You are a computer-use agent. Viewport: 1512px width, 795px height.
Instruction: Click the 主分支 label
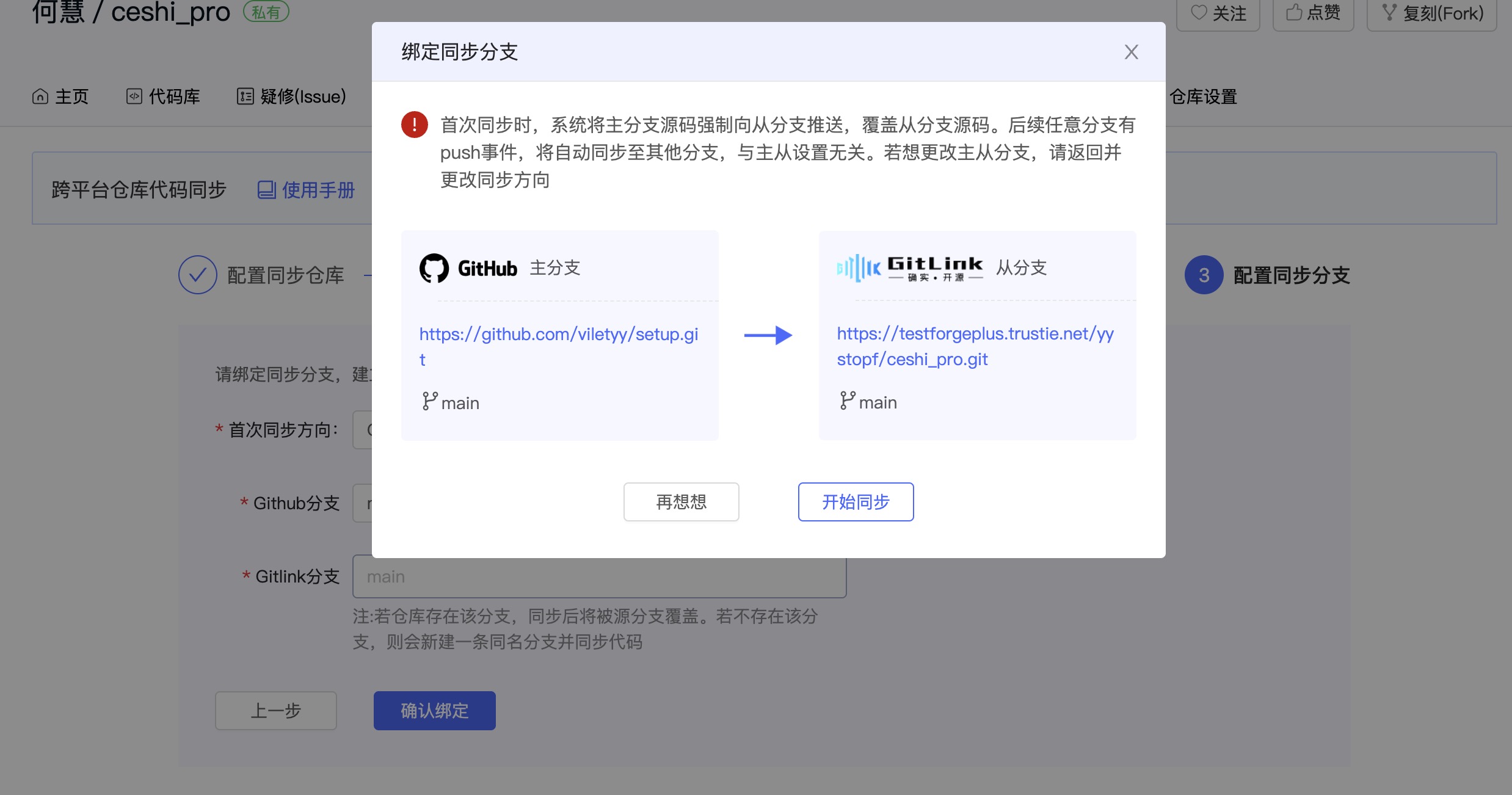pos(554,267)
